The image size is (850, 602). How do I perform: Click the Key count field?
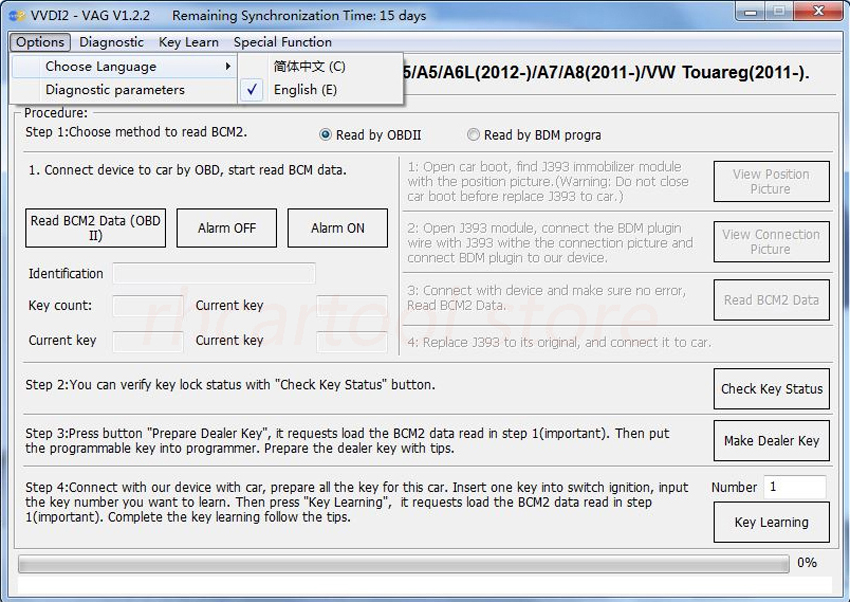tap(147, 306)
